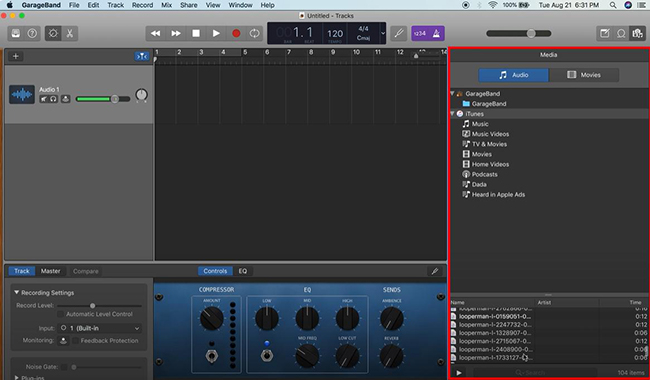This screenshot has height=380, width=650.
Task: Add a new track with plus button
Action: point(16,56)
